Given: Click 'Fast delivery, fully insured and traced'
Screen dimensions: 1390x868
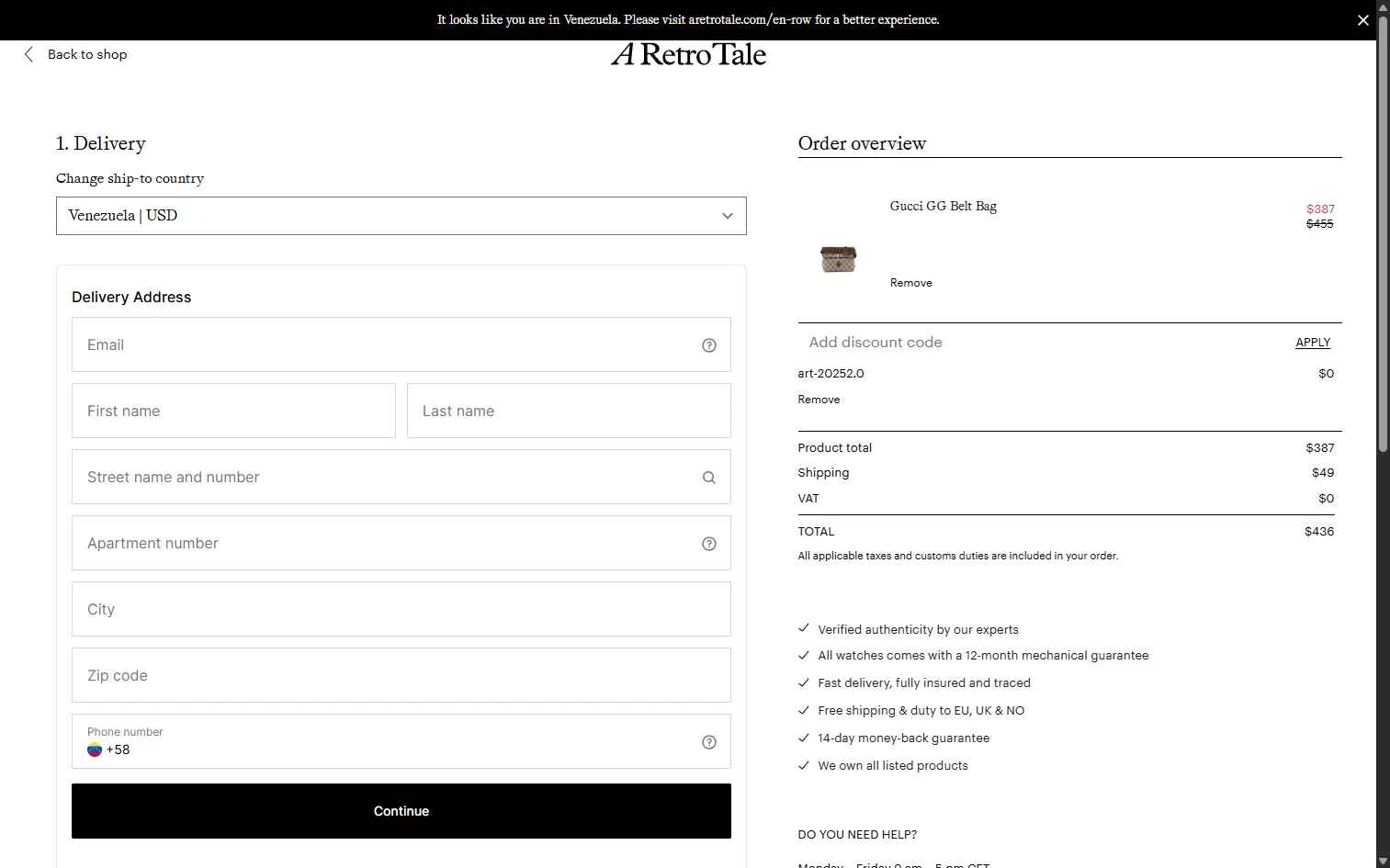Looking at the screenshot, I should (x=924, y=682).
